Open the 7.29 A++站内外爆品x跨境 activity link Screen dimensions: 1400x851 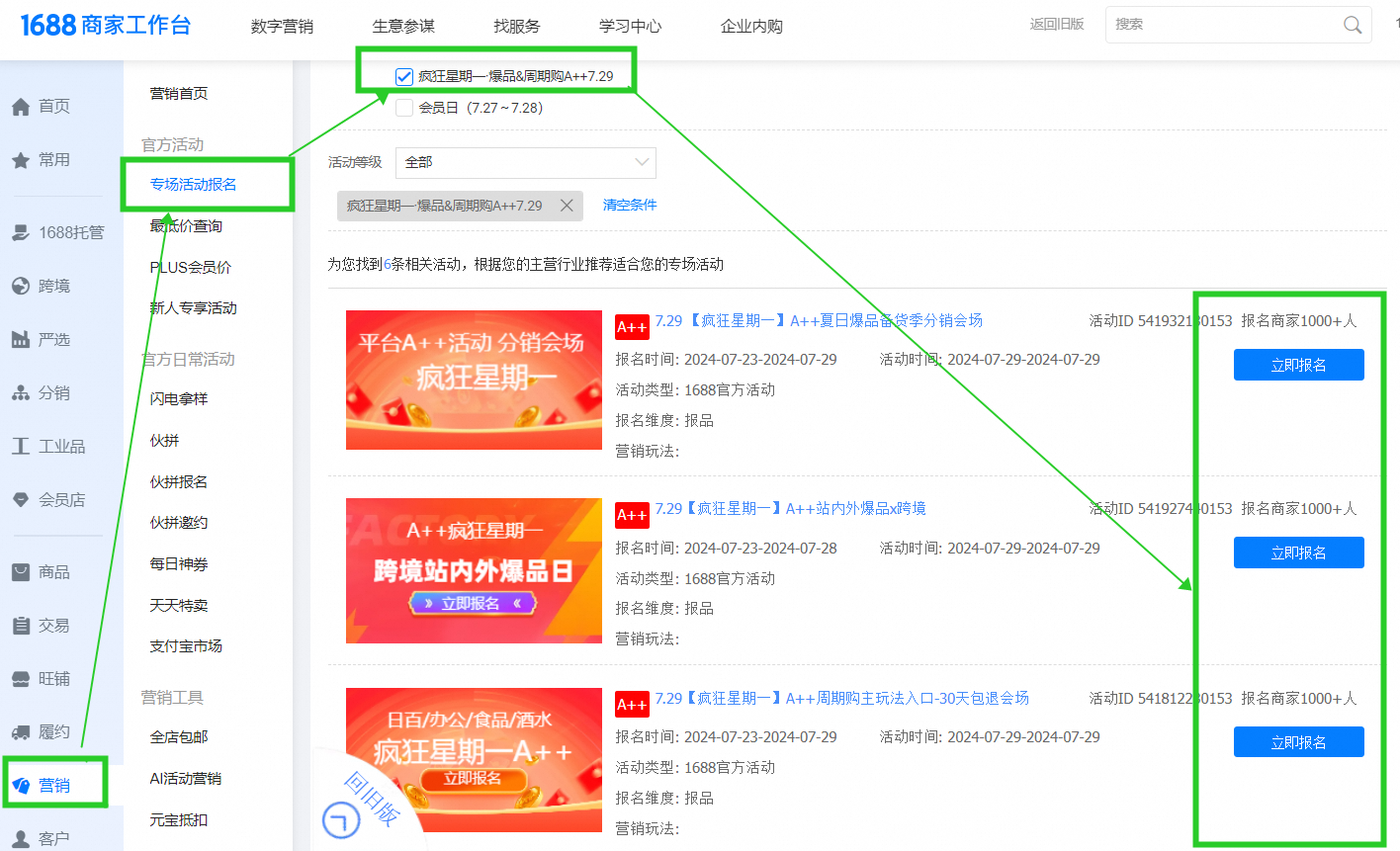pos(790,508)
